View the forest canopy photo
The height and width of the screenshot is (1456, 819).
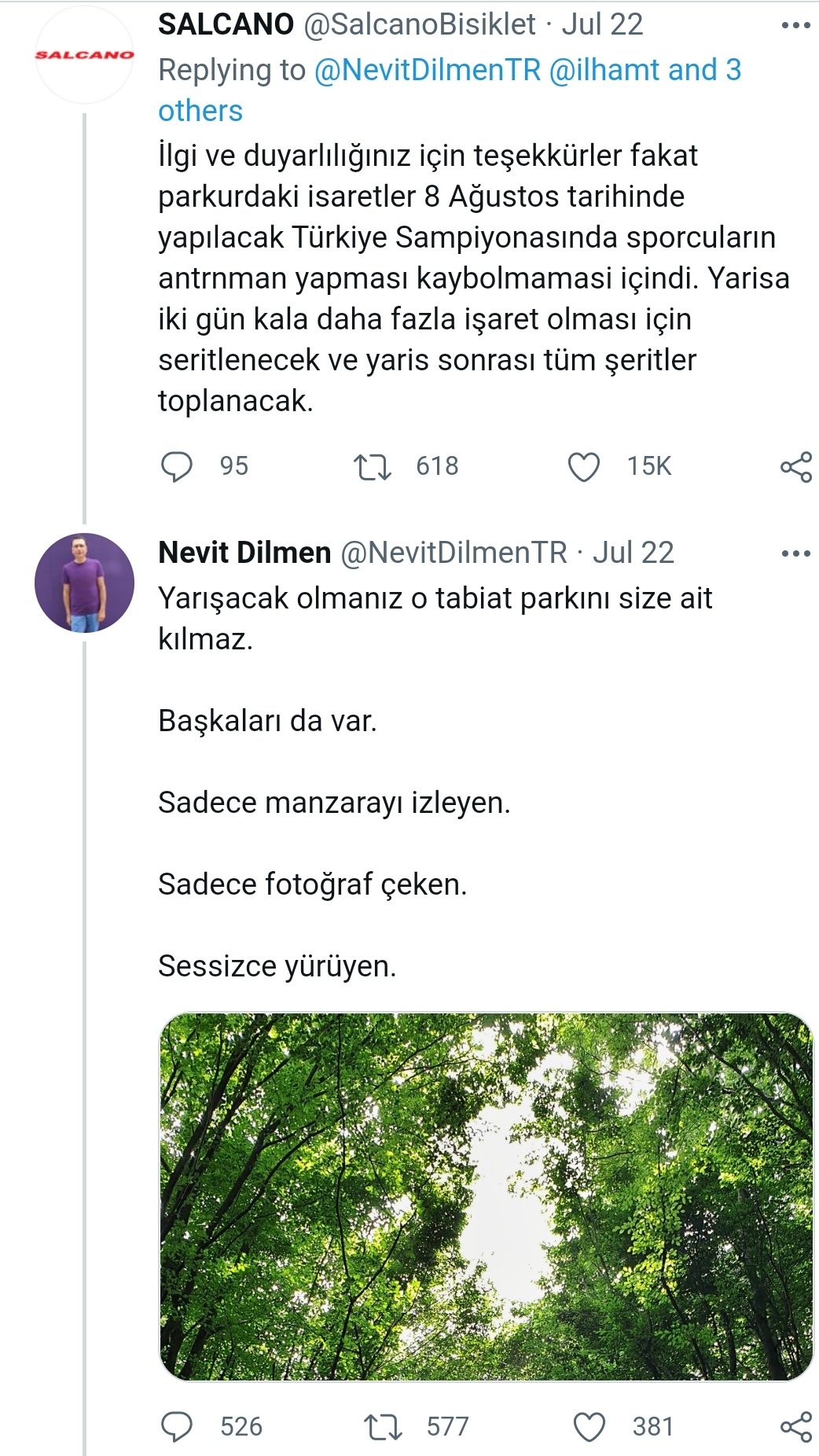(487, 1196)
